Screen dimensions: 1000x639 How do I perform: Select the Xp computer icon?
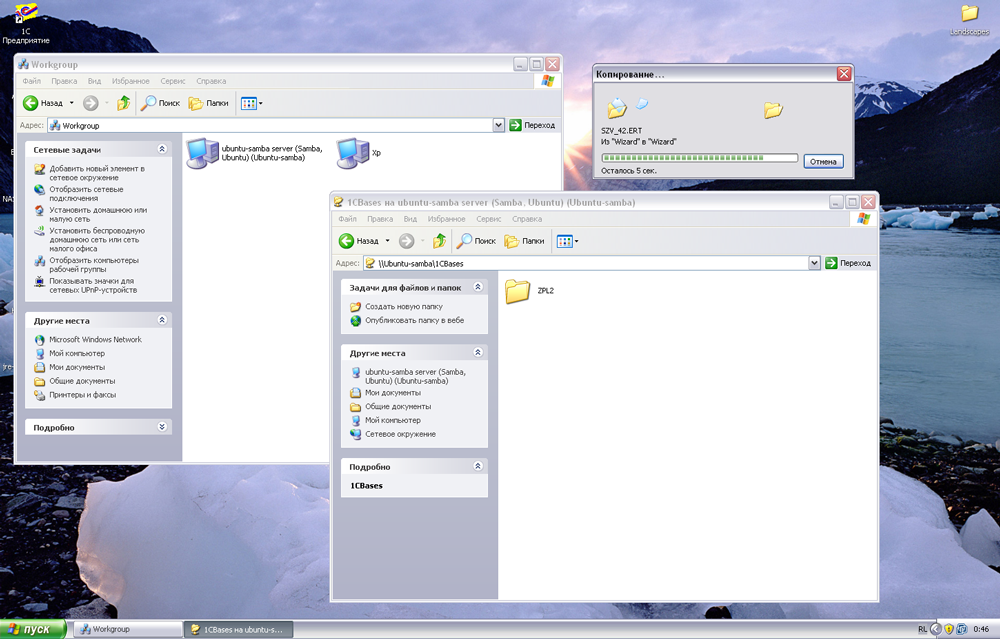(353, 153)
